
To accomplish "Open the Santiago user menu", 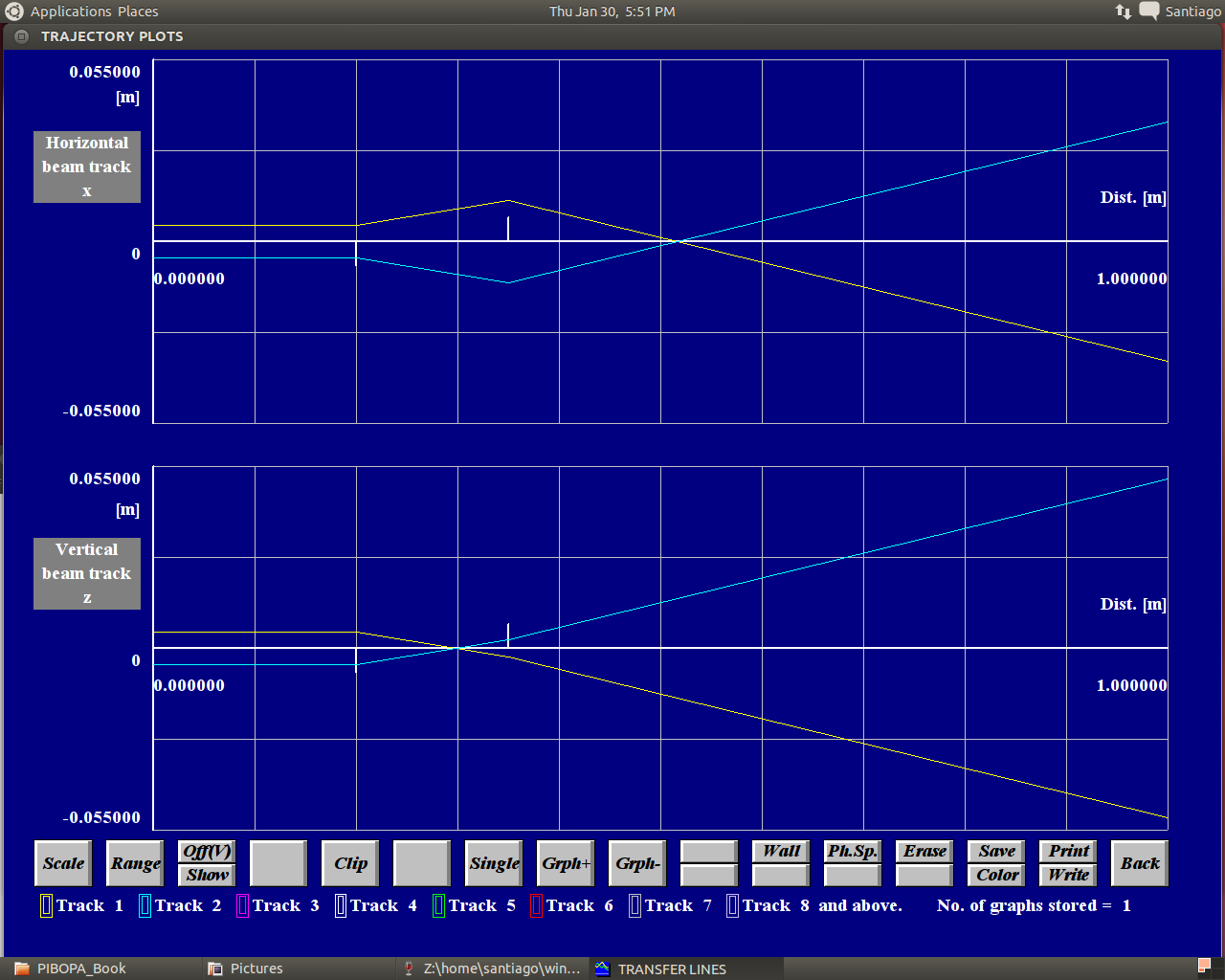I will tap(1192, 11).
